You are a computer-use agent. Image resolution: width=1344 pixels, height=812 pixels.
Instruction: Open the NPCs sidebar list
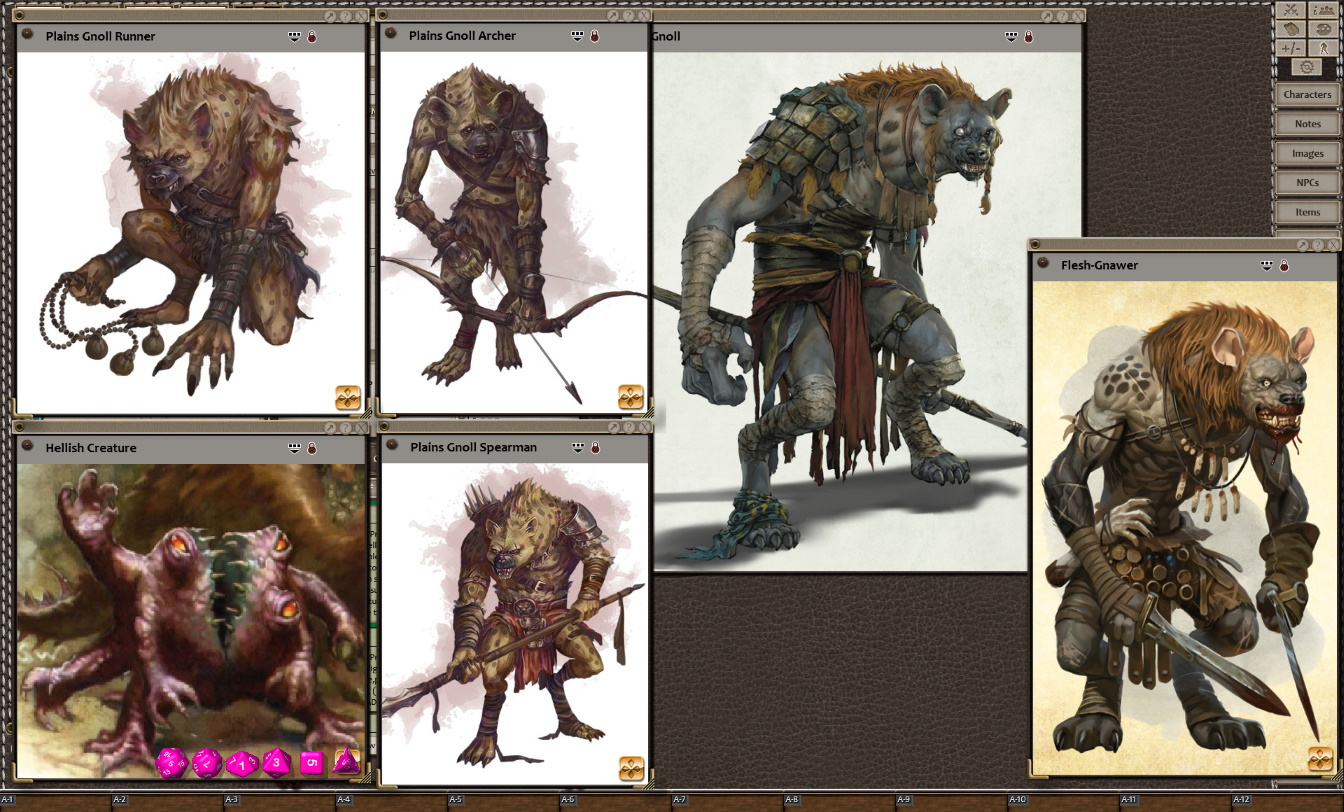coord(1307,183)
